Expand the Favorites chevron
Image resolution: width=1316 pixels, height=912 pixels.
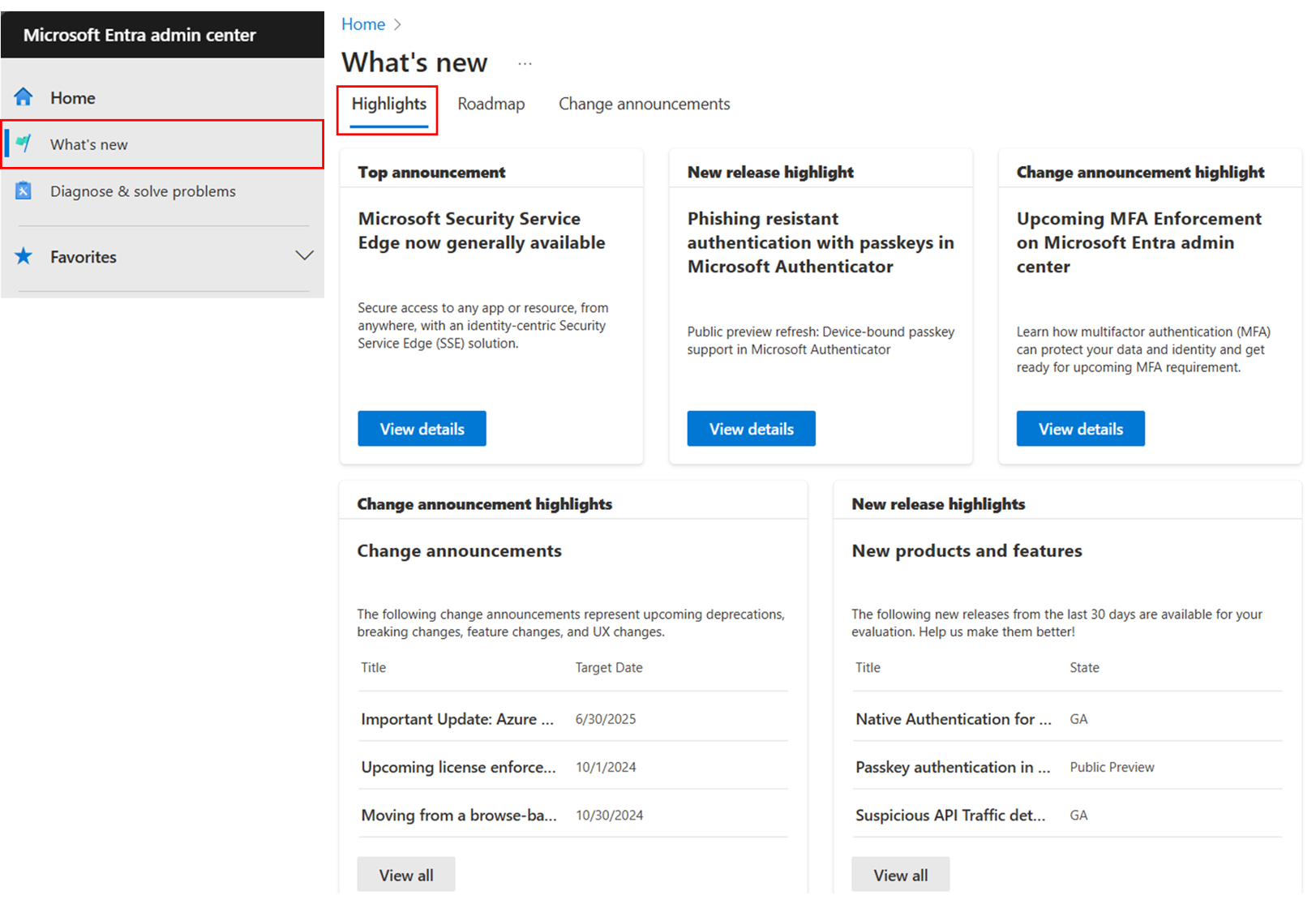tap(304, 255)
